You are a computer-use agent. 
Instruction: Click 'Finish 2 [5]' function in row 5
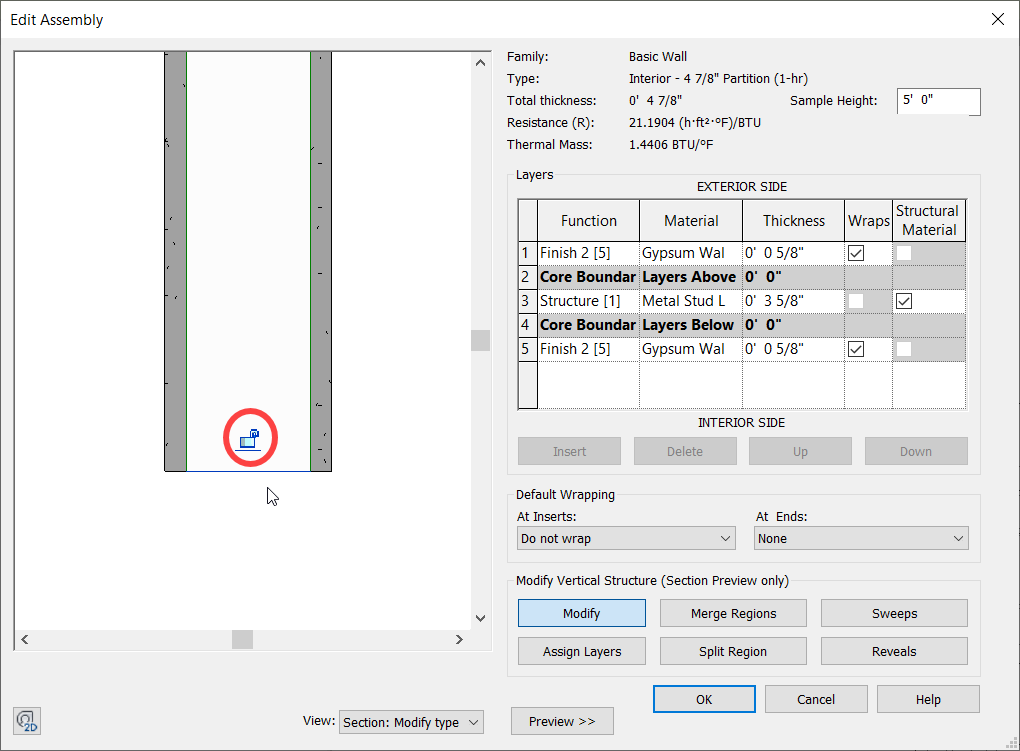point(588,349)
